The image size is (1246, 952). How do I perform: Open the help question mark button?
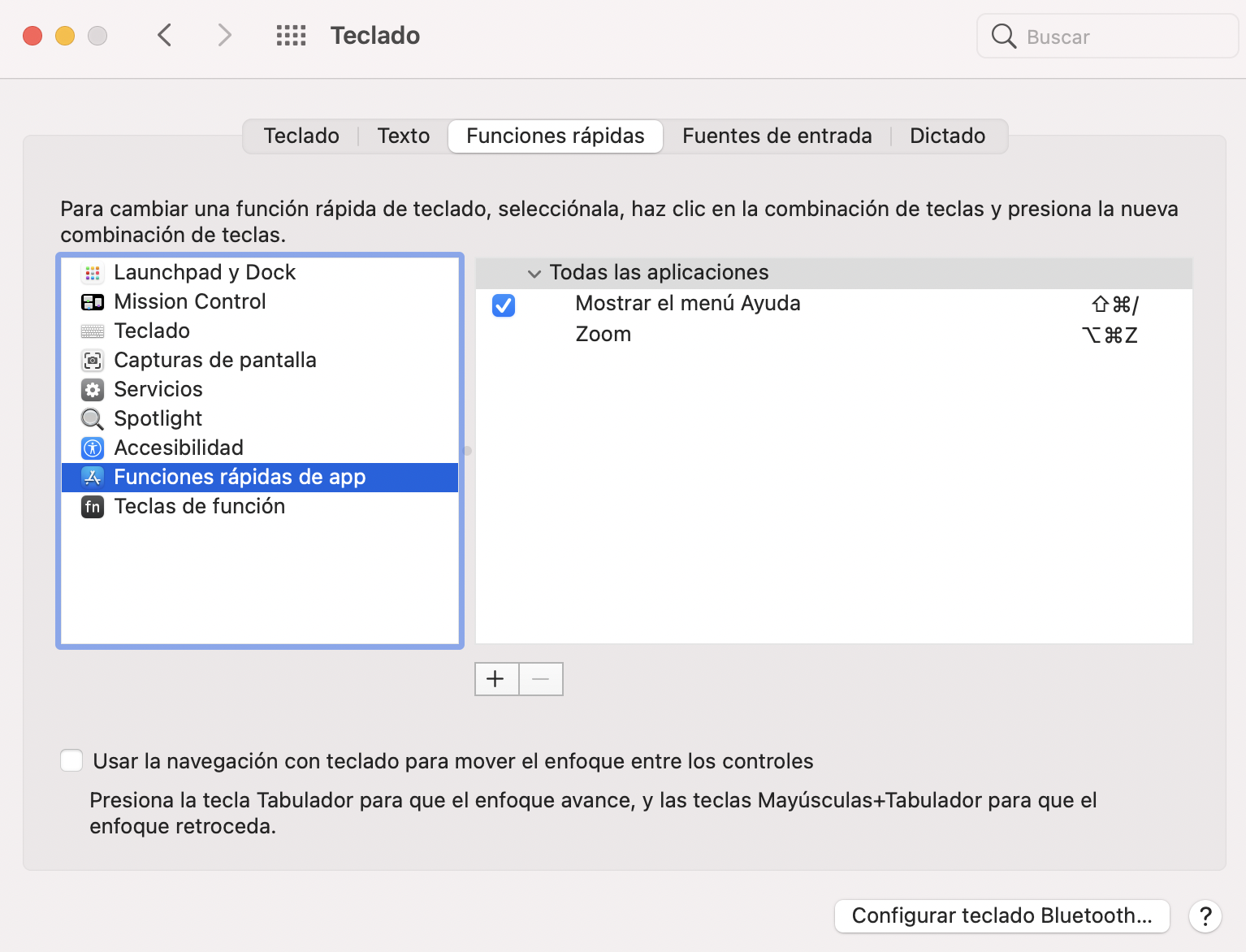tap(1205, 916)
